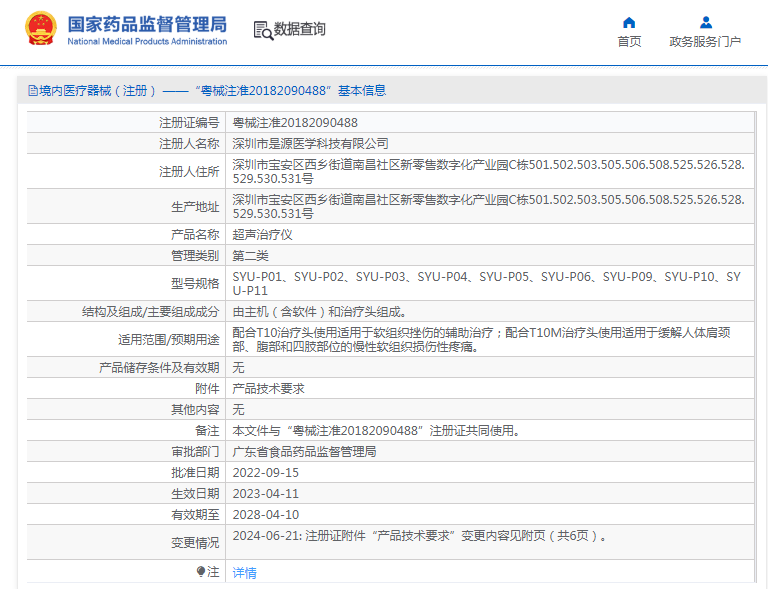The height and width of the screenshot is (589, 768).
Task: Open the 首页 home link text
Action: click(x=629, y=42)
